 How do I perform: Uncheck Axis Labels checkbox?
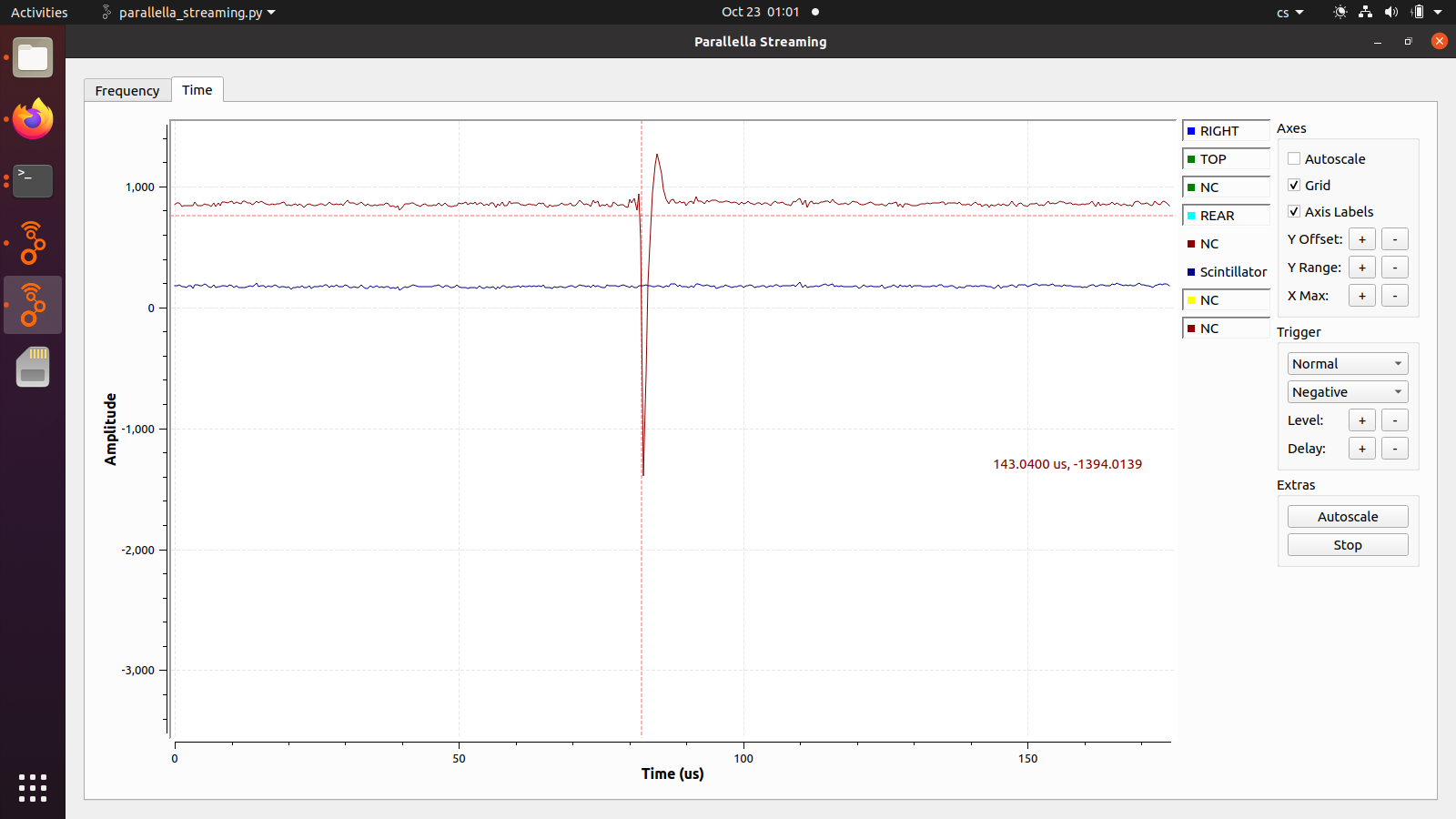(x=1294, y=211)
